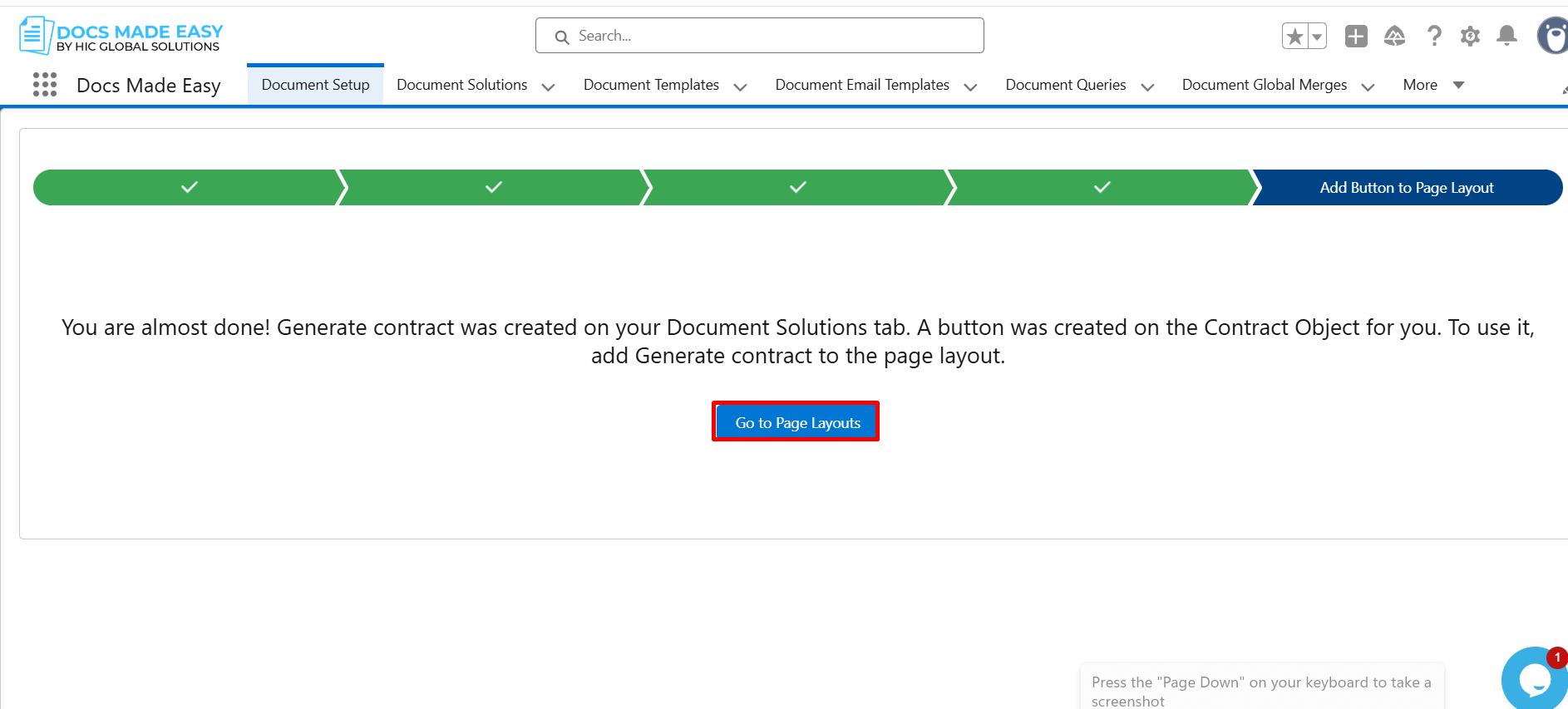
Task: Open the Global Actions plus icon
Action: tap(1356, 37)
